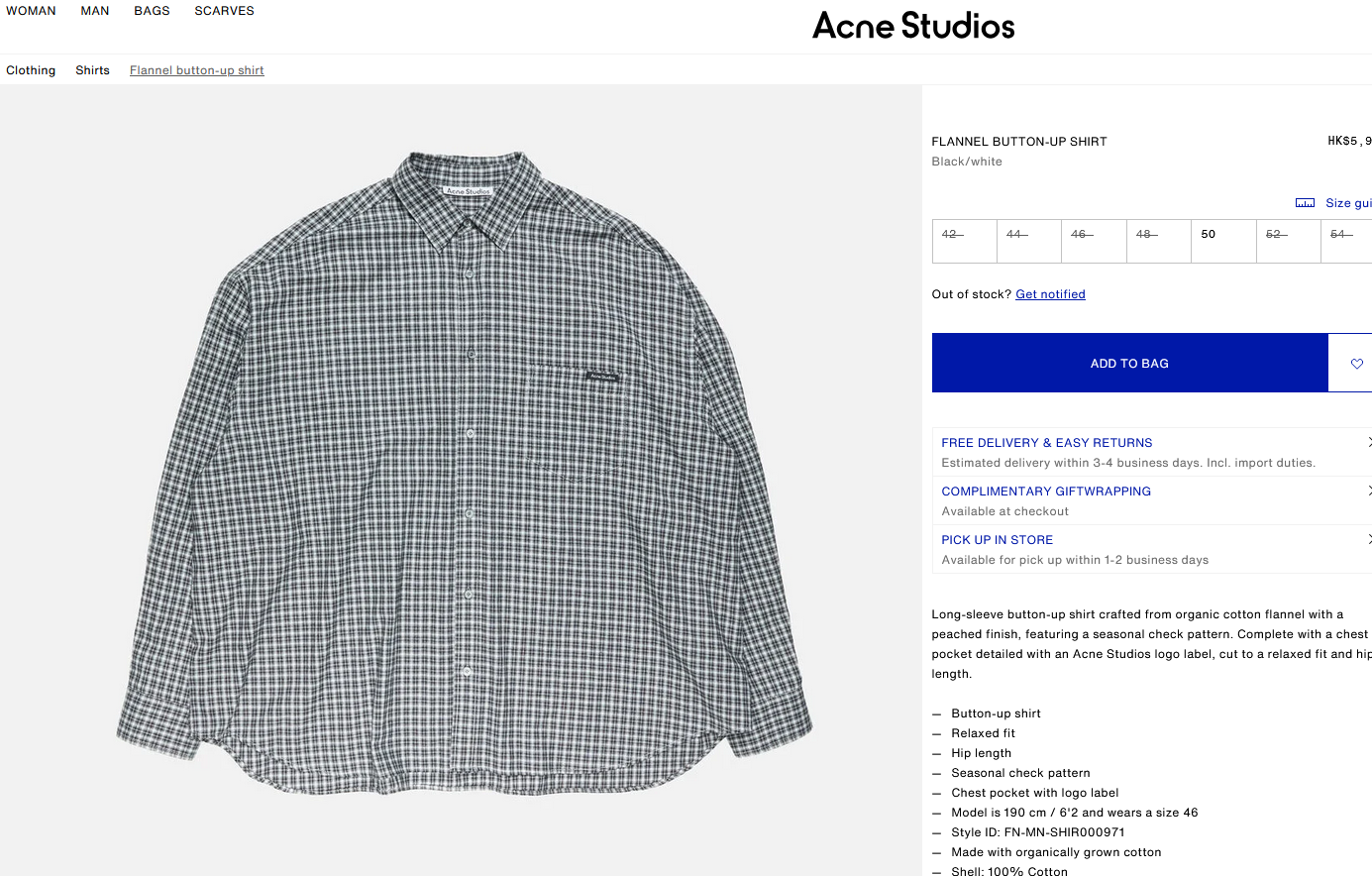Screen dimensions: 1372x876
Task: Click the wishlist heart icon
Action: pyautogui.click(x=1356, y=364)
